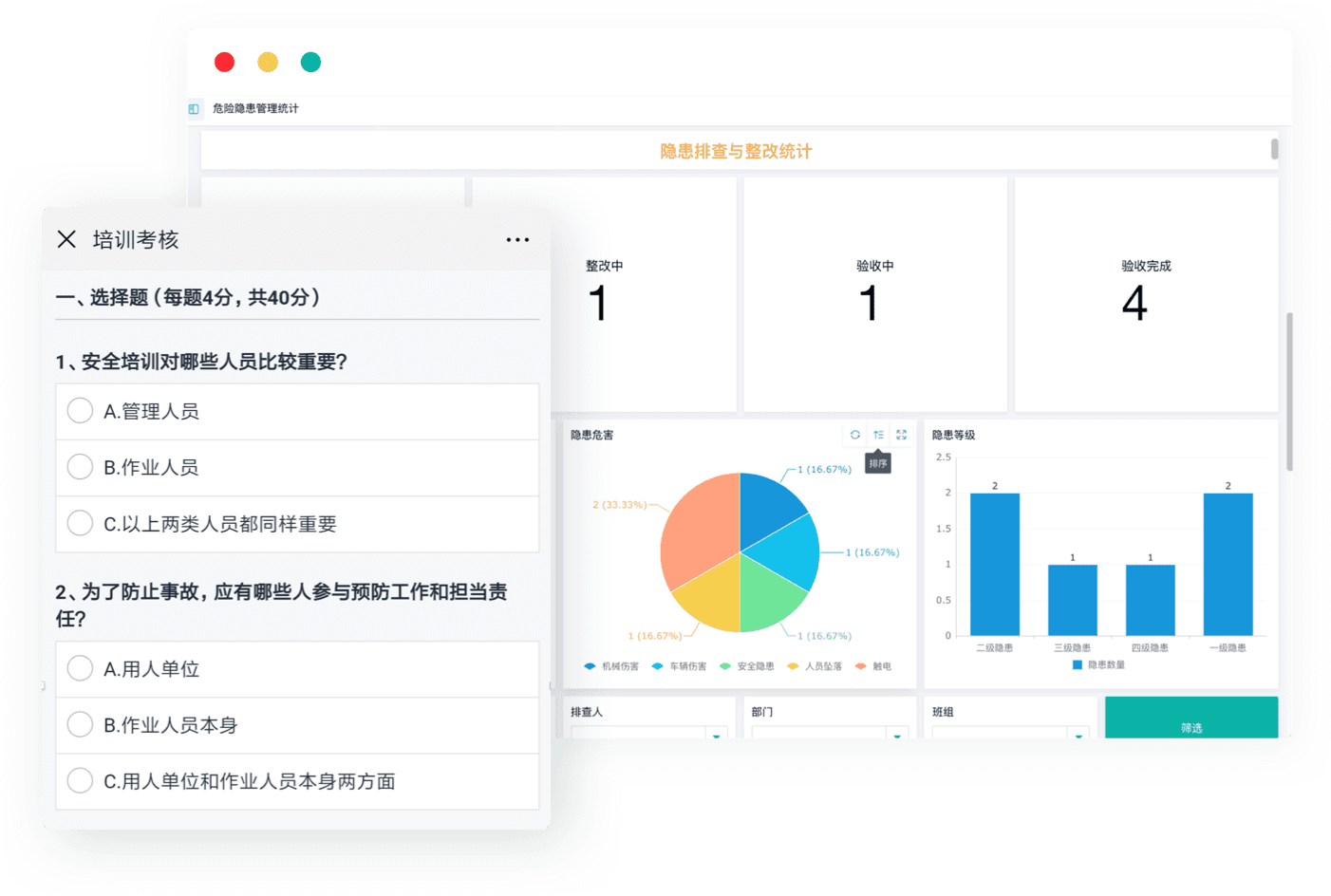The image size is (1331, 896).
Task: Select answer A.用人单位 for question 2
Action: (x=297, y=669)
